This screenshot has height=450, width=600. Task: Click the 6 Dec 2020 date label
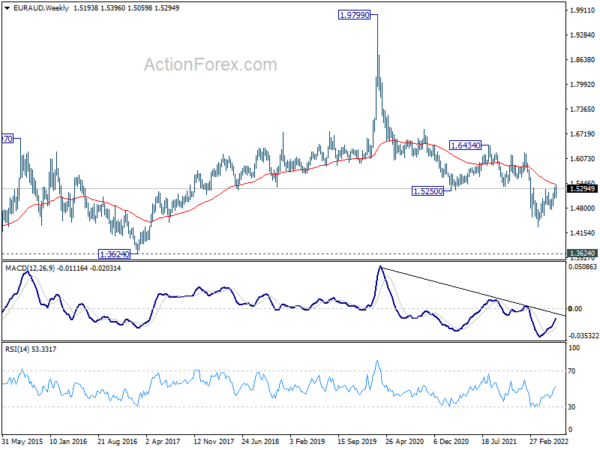(452, 441)
